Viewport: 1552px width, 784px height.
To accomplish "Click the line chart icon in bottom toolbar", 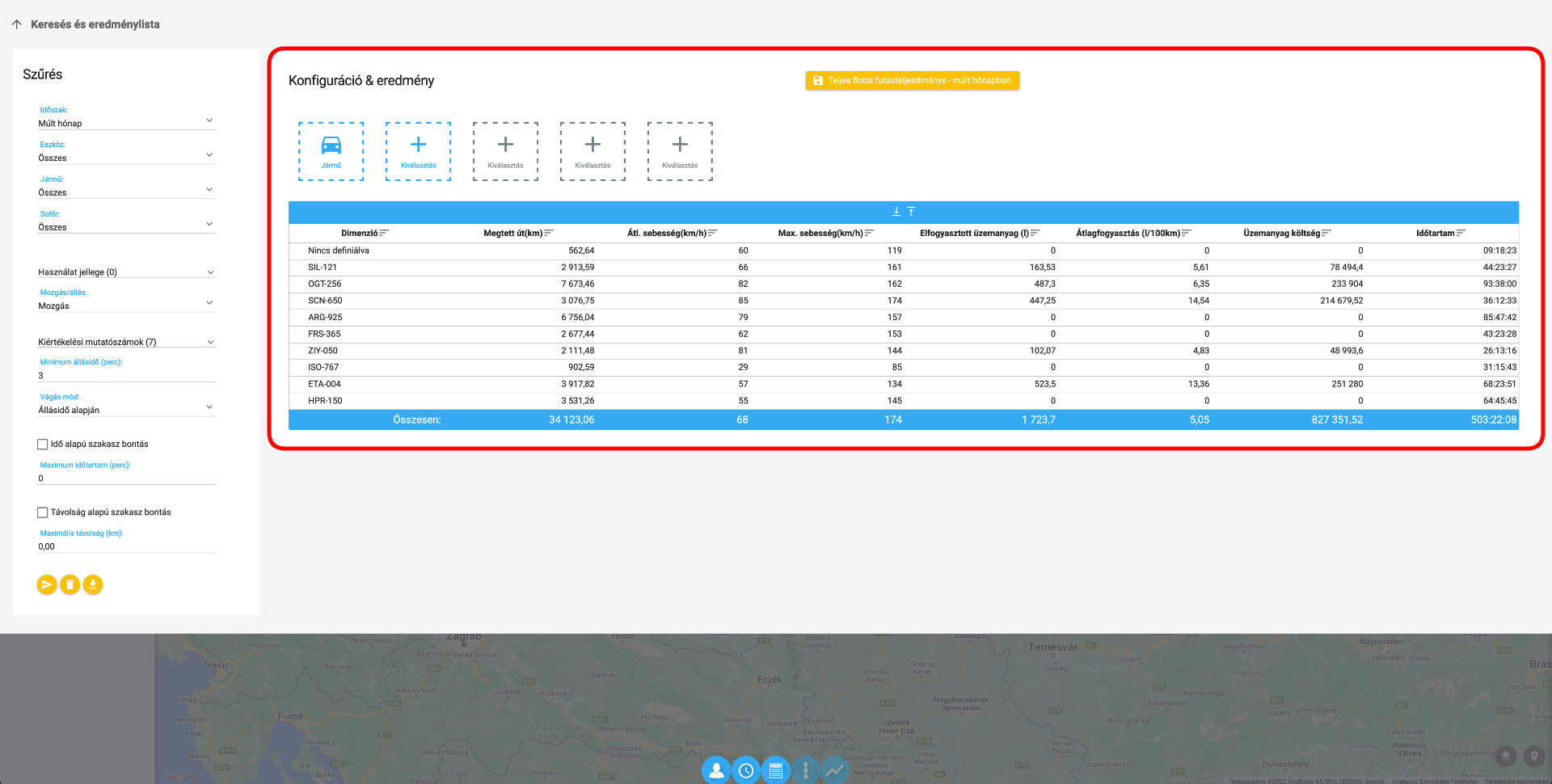I will coord(835,770).
